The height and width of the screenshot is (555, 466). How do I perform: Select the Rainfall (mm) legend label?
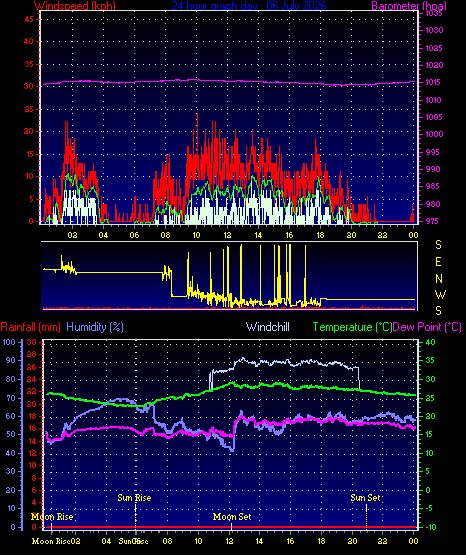coord(30,327)
